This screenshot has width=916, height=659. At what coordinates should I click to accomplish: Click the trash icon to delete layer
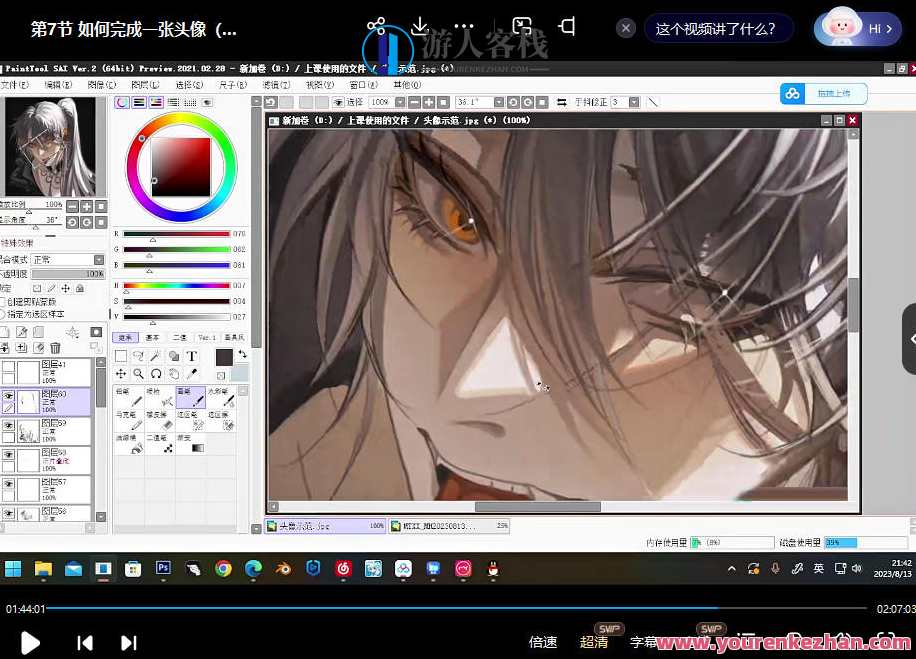pyautogui.click(x=56, y=347)
